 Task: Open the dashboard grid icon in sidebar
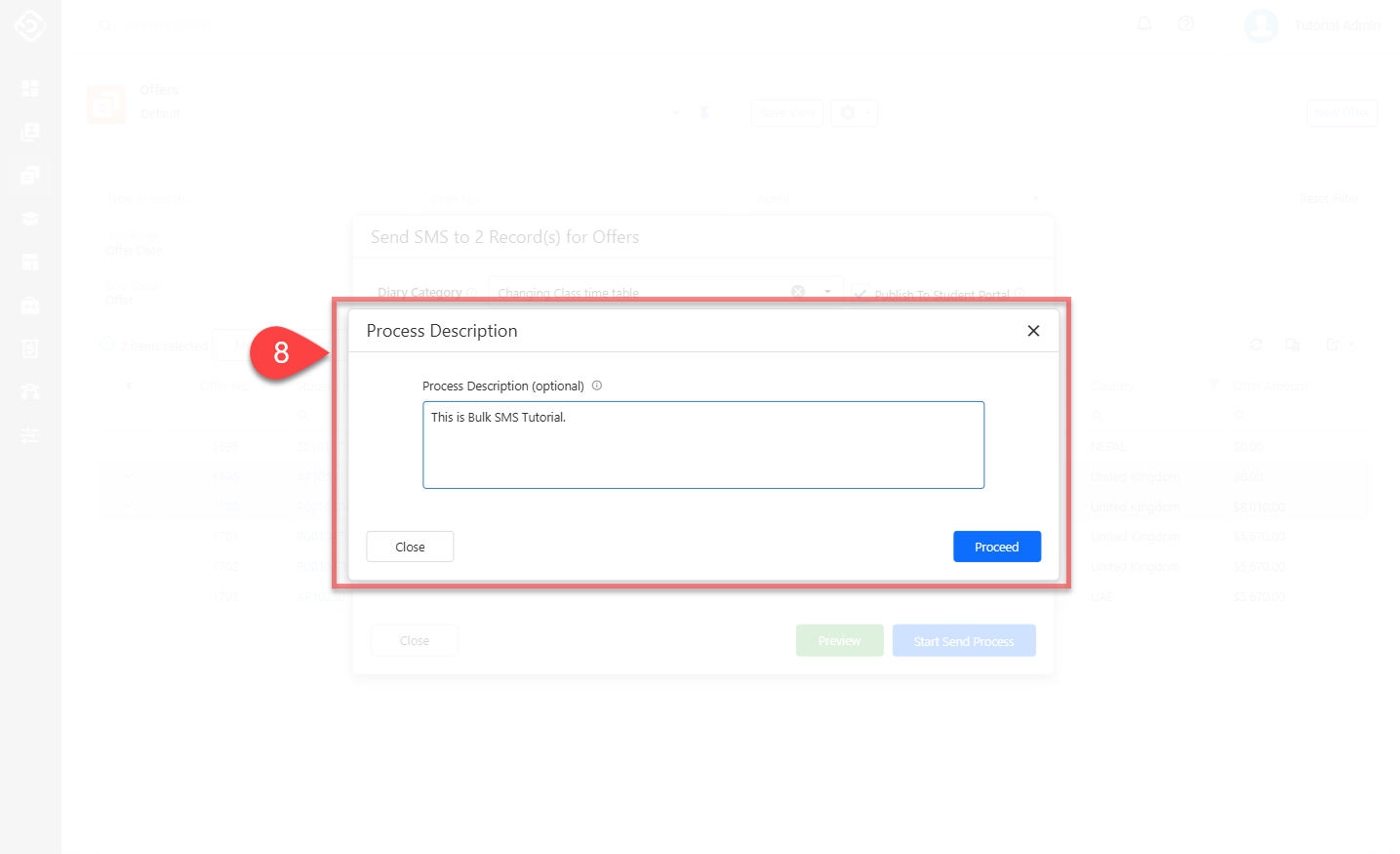[30, 89]
